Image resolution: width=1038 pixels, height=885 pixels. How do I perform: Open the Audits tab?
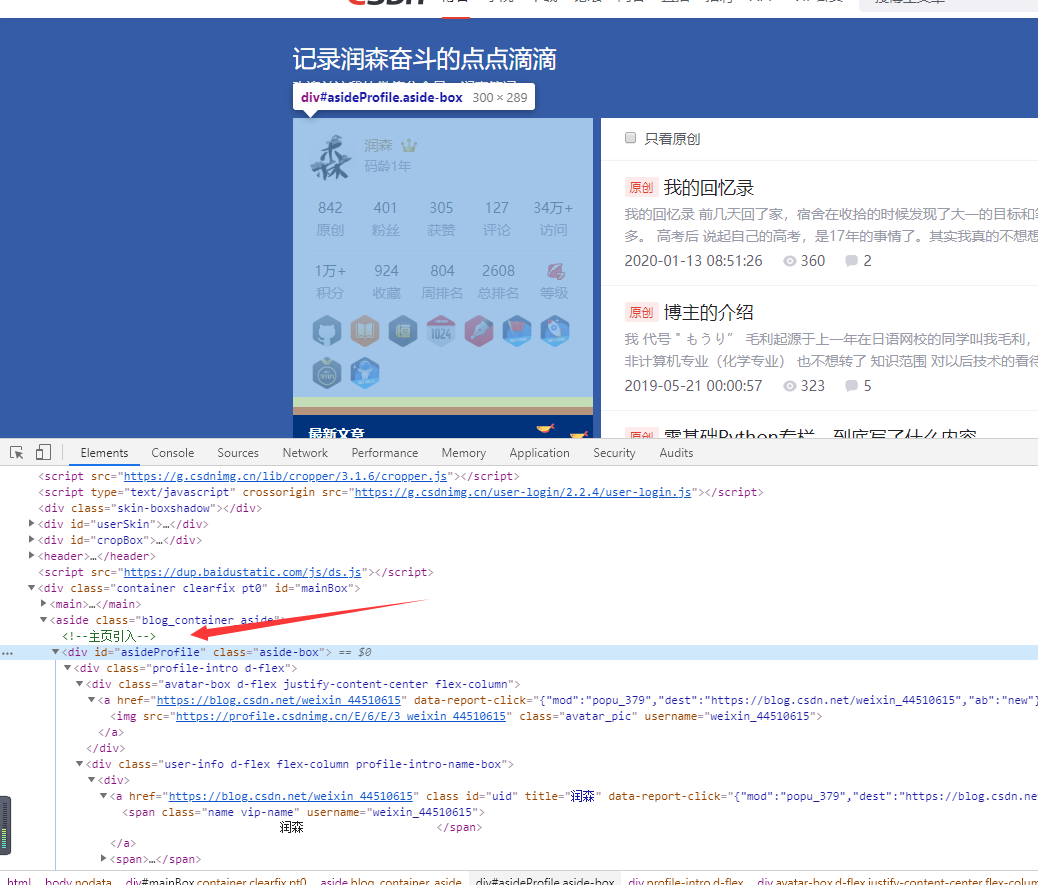point(676,453)
